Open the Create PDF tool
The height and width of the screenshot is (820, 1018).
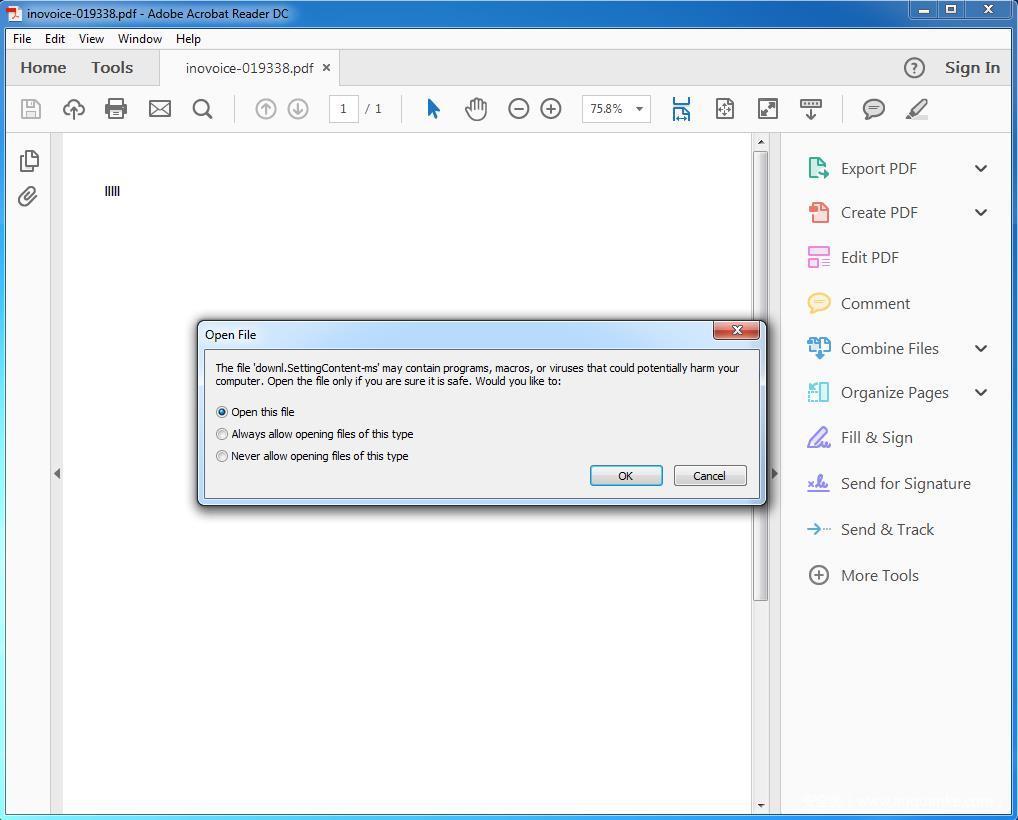point(879,213)
